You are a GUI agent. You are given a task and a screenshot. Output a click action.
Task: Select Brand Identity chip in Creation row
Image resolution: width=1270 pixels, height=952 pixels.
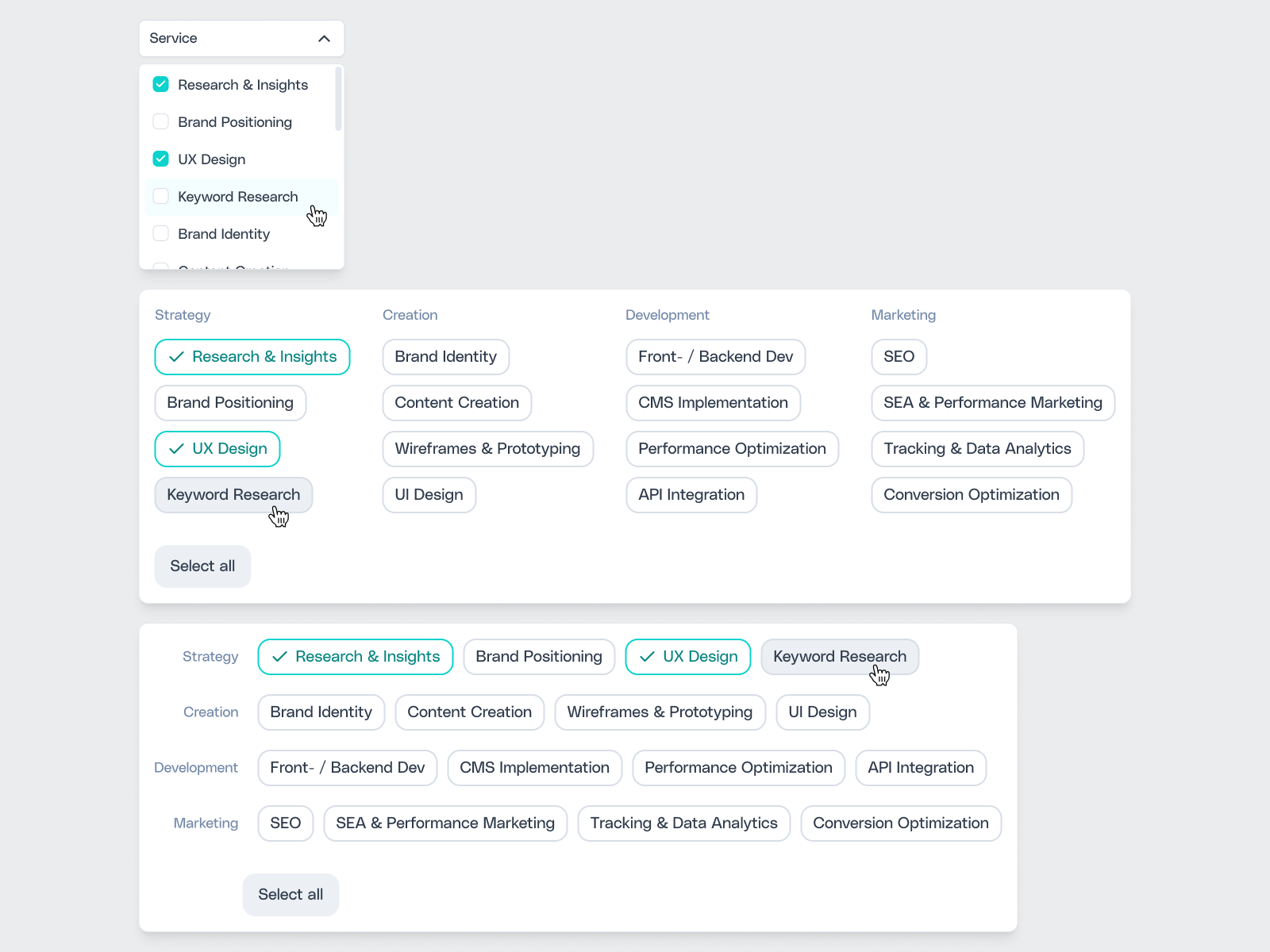tap(321, 712)
